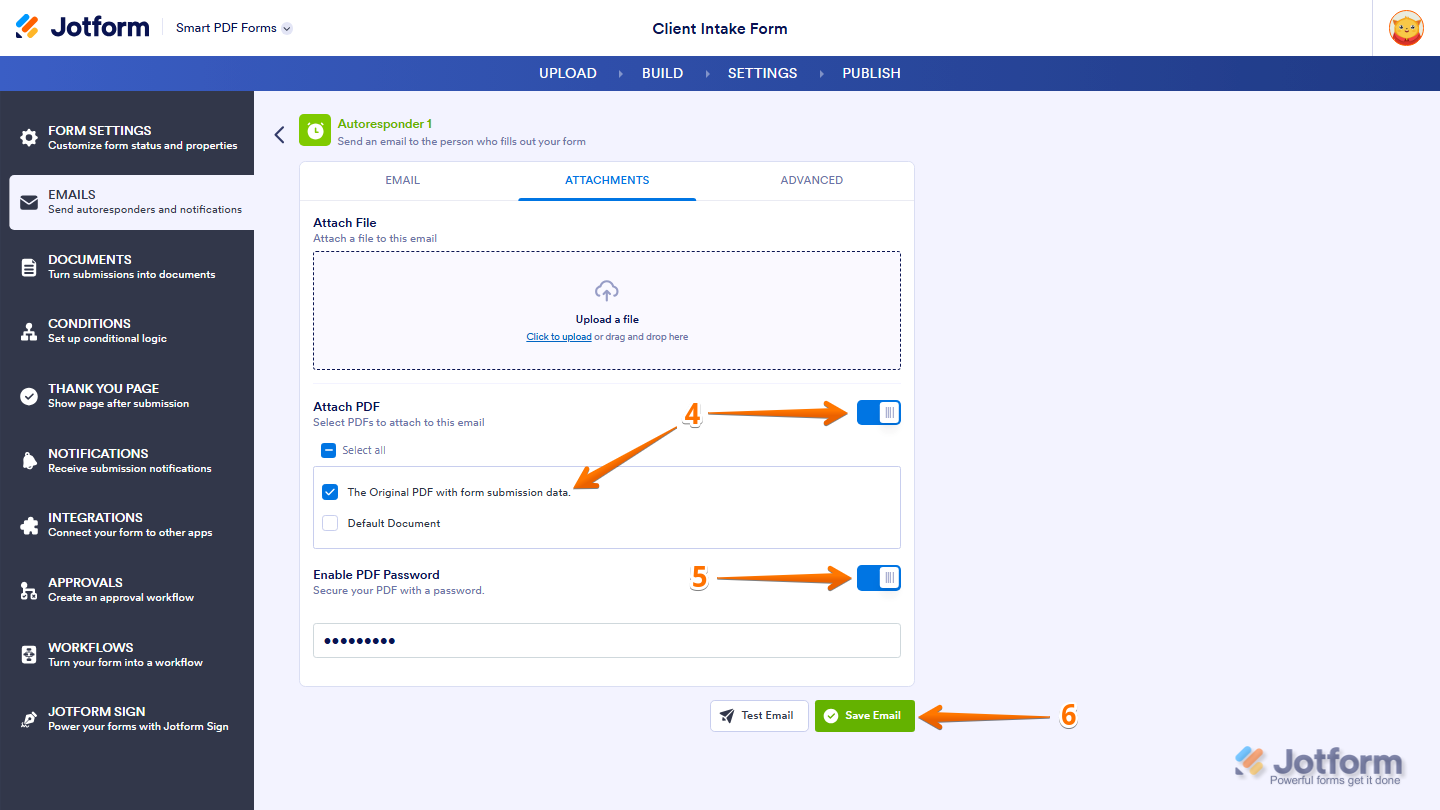Click the cloud upload icon
Image resolution: width=1440 pixels, height=810 pixels.
(x=607, y=291)
